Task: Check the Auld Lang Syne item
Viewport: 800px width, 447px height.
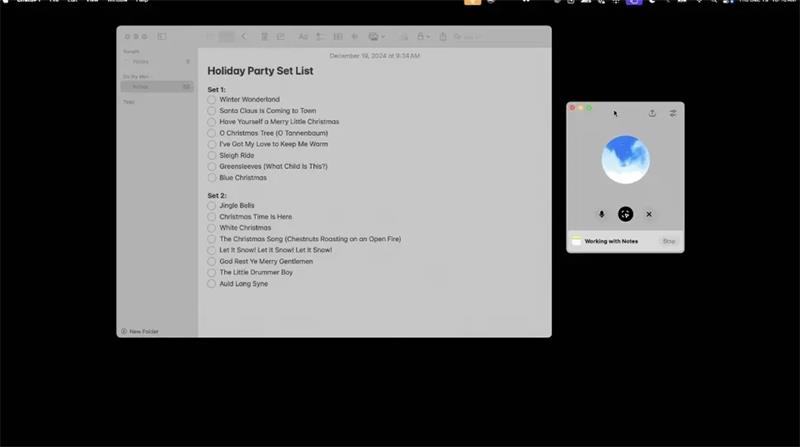Action: 212,284
